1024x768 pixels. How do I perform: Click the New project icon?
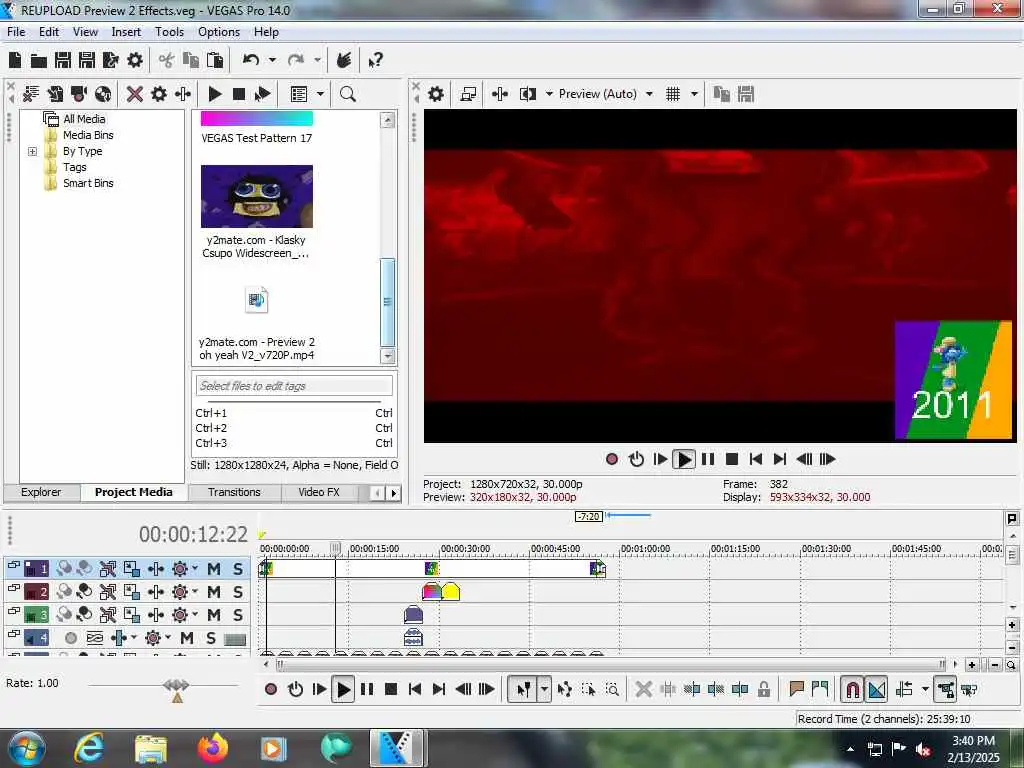[15, 61]
